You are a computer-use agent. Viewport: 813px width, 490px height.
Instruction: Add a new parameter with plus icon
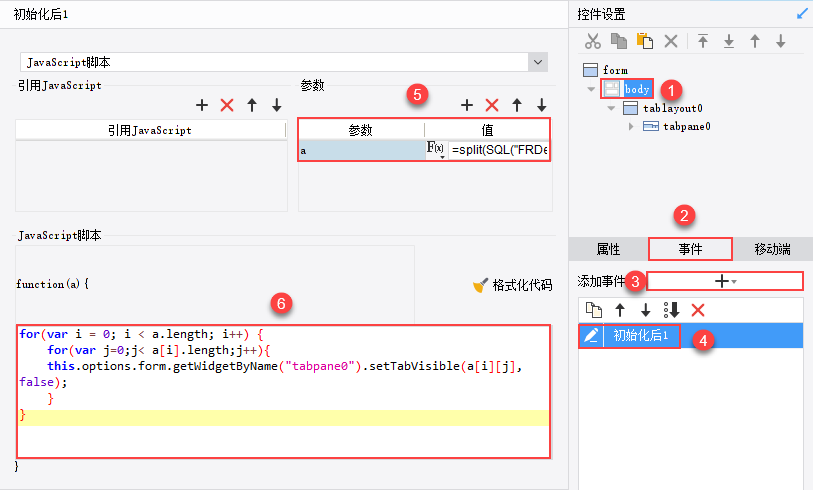click(467, 105)
